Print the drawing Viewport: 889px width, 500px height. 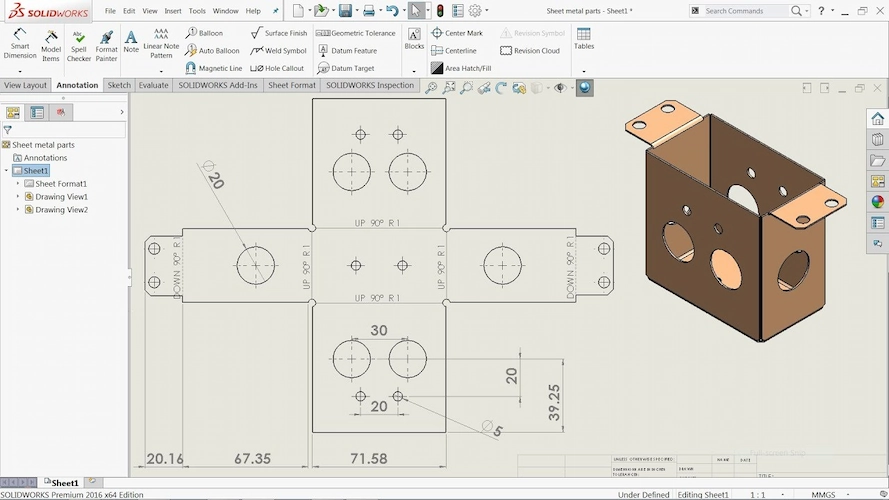[369, 10]
